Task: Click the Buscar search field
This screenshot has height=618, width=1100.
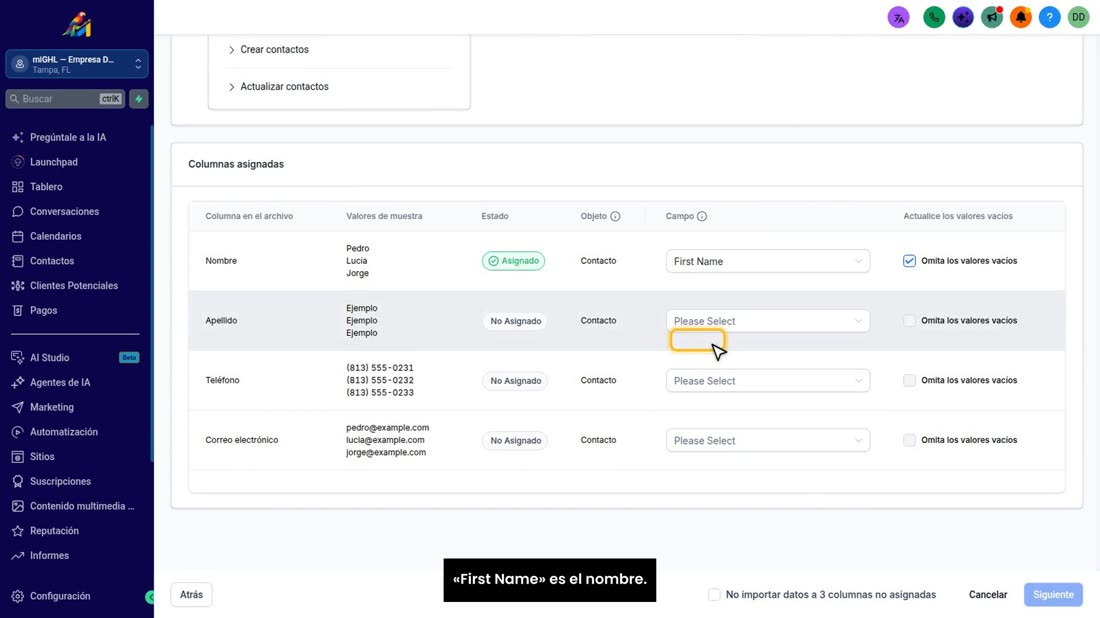Action: pos(65,99)
